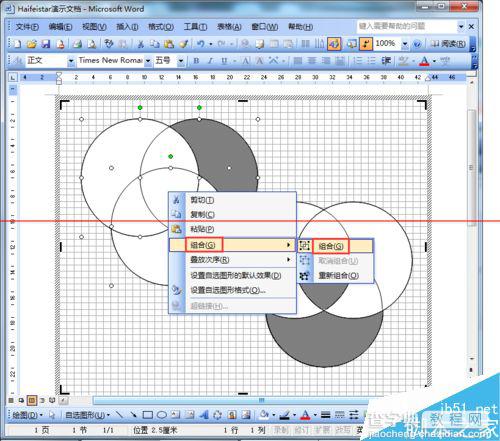
Task: Click the help question input field
Action: coord(407,26)
